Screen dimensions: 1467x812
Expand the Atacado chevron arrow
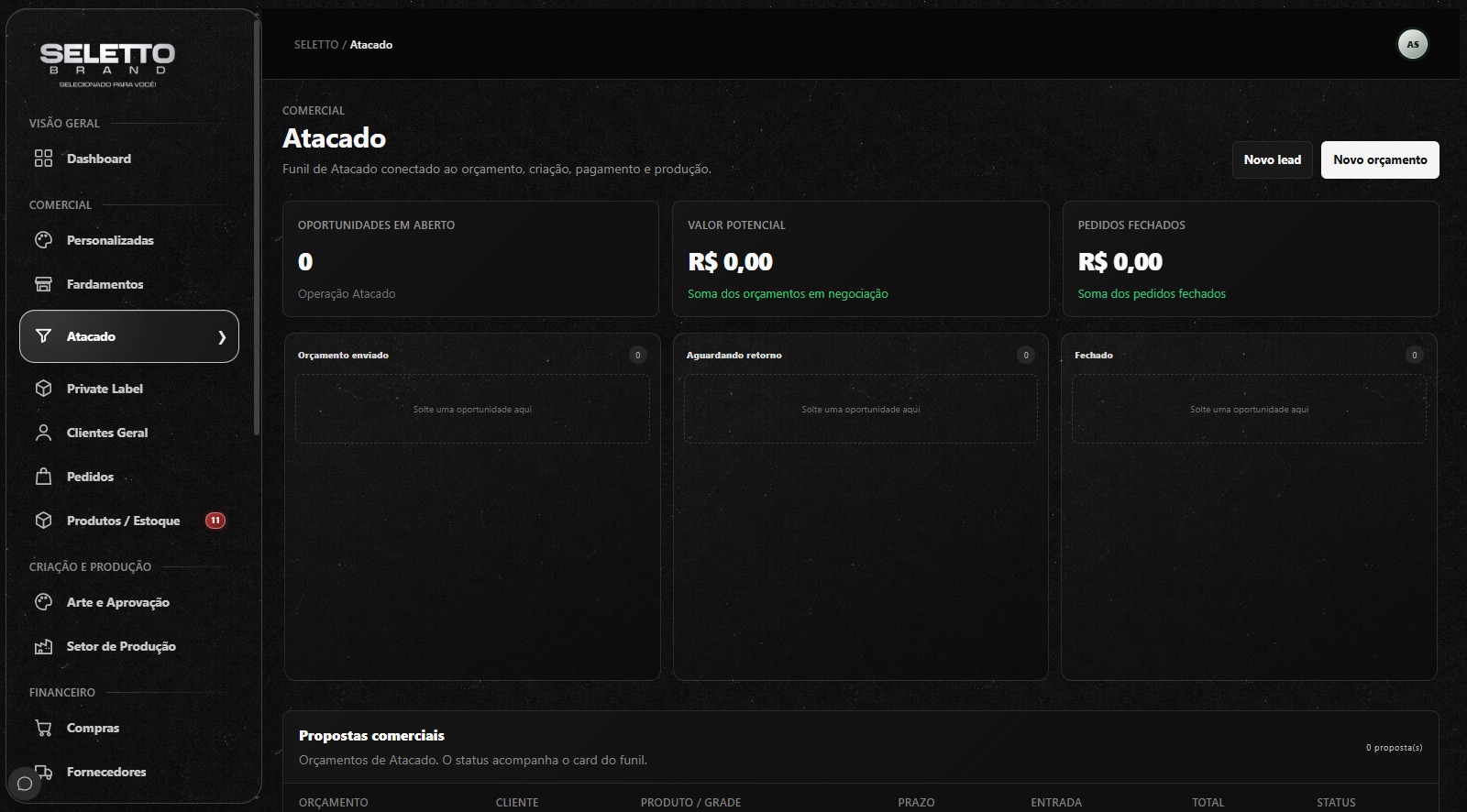[222, 337]
